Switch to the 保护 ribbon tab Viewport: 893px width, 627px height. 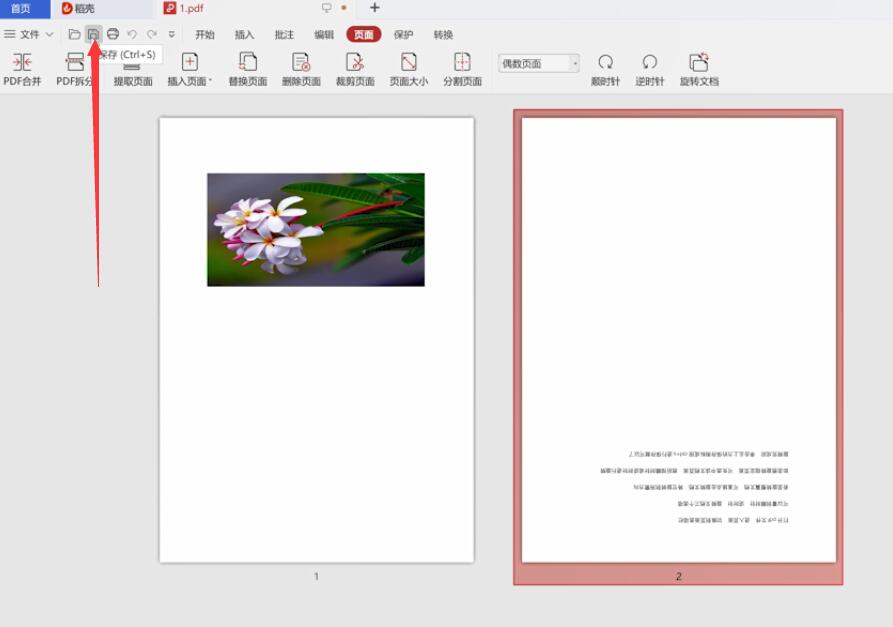click(x=403, y=35)
